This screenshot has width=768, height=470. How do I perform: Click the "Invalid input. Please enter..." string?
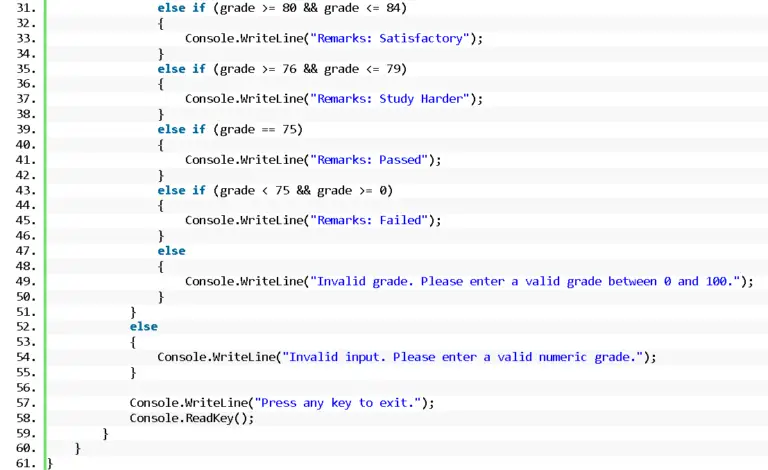[462, 357]
